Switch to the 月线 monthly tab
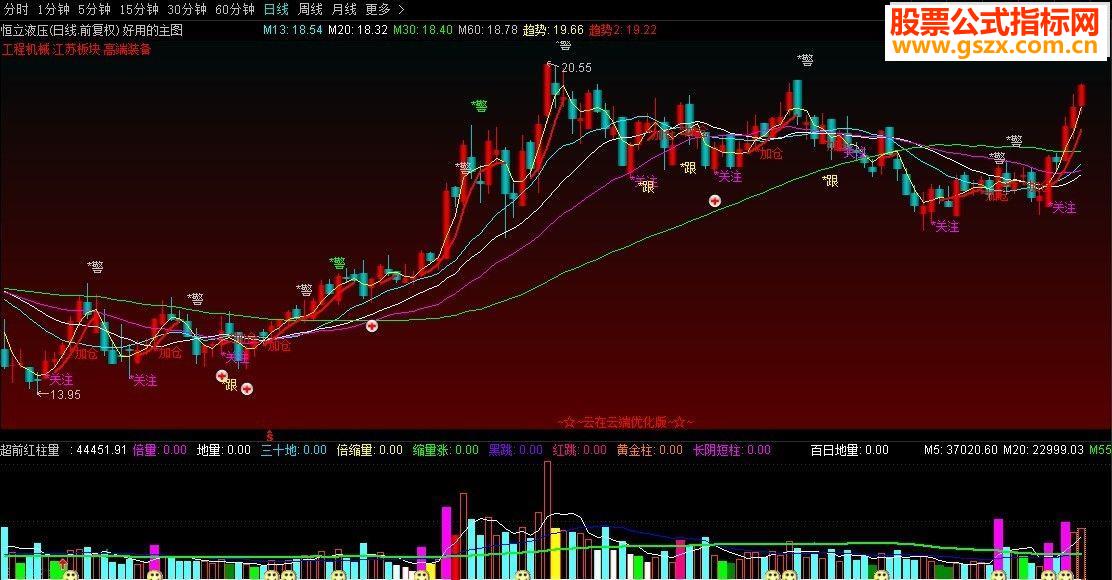 (x=344, y=9)
